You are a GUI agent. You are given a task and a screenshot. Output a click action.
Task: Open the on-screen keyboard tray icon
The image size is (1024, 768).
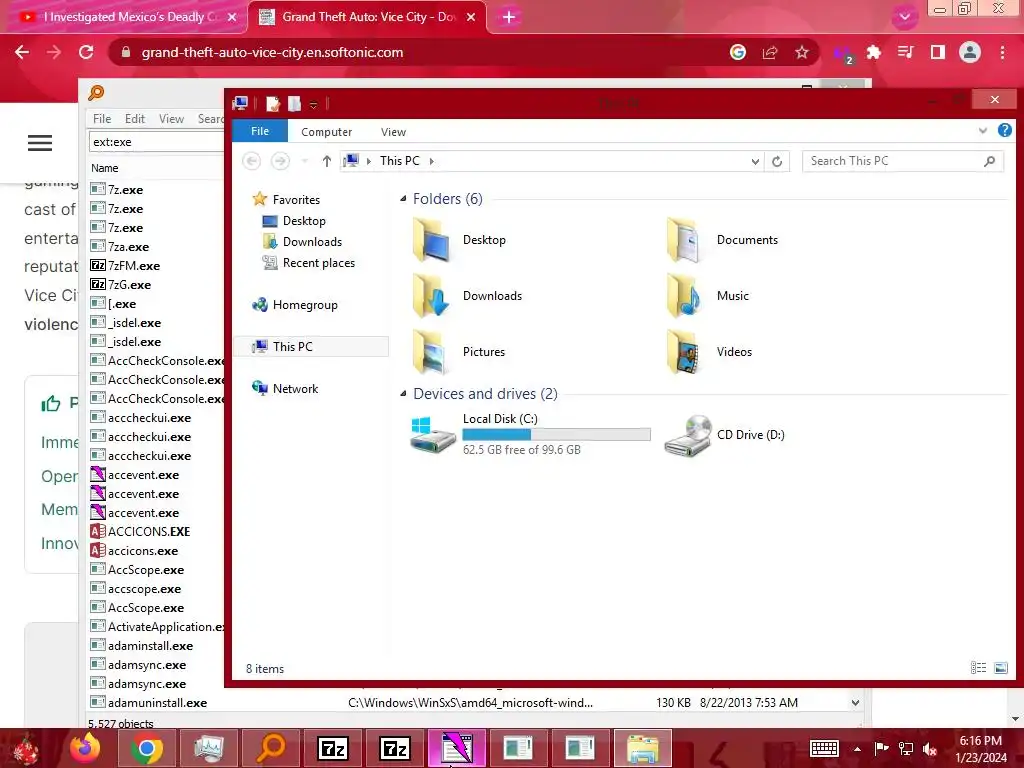point(824,748)
